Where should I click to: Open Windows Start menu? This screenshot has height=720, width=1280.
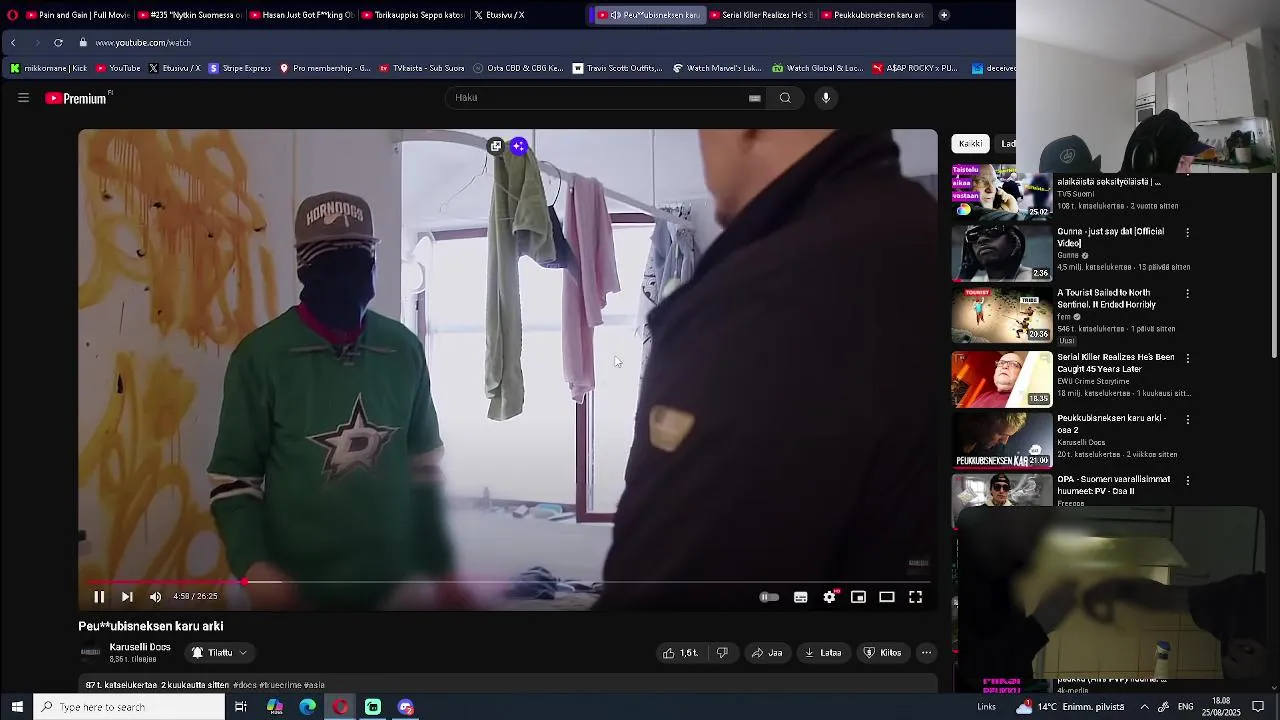17,707
